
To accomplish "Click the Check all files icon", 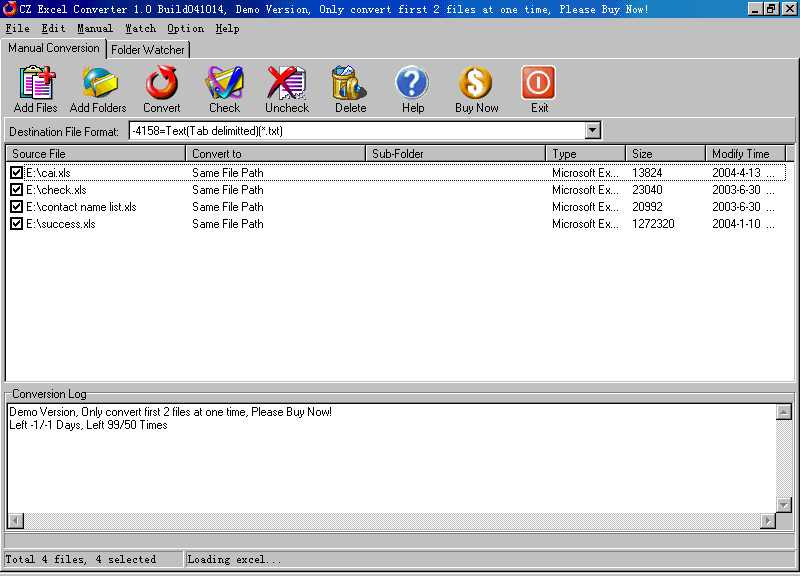I will pos(224,84).
